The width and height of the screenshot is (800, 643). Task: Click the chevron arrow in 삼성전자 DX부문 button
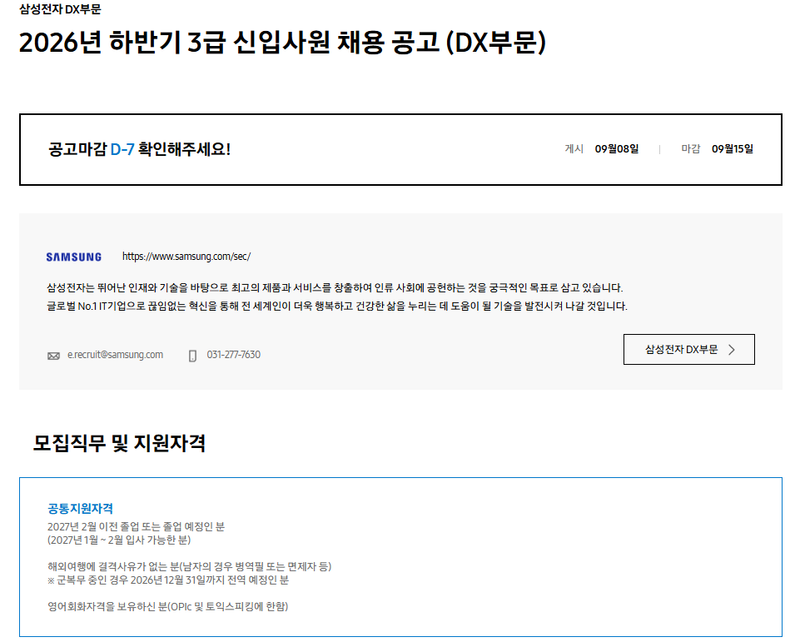[x=732, y=350]
